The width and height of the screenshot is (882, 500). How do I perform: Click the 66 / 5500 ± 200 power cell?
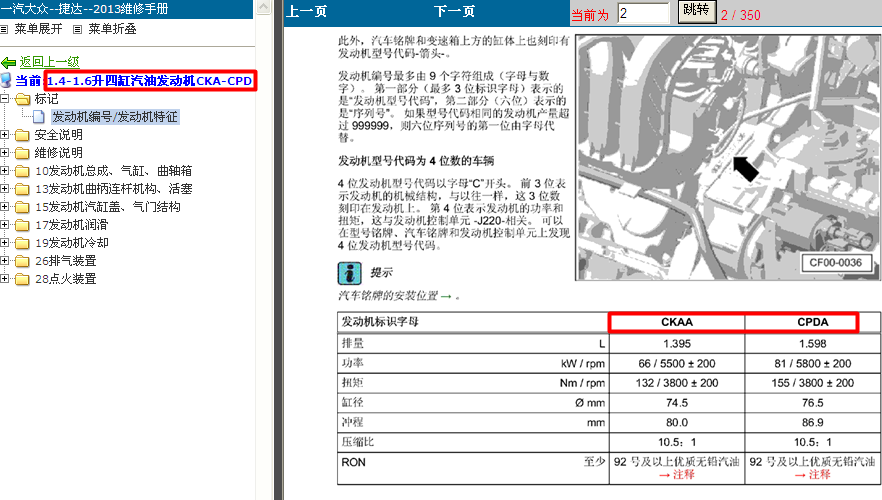point(677,363)
